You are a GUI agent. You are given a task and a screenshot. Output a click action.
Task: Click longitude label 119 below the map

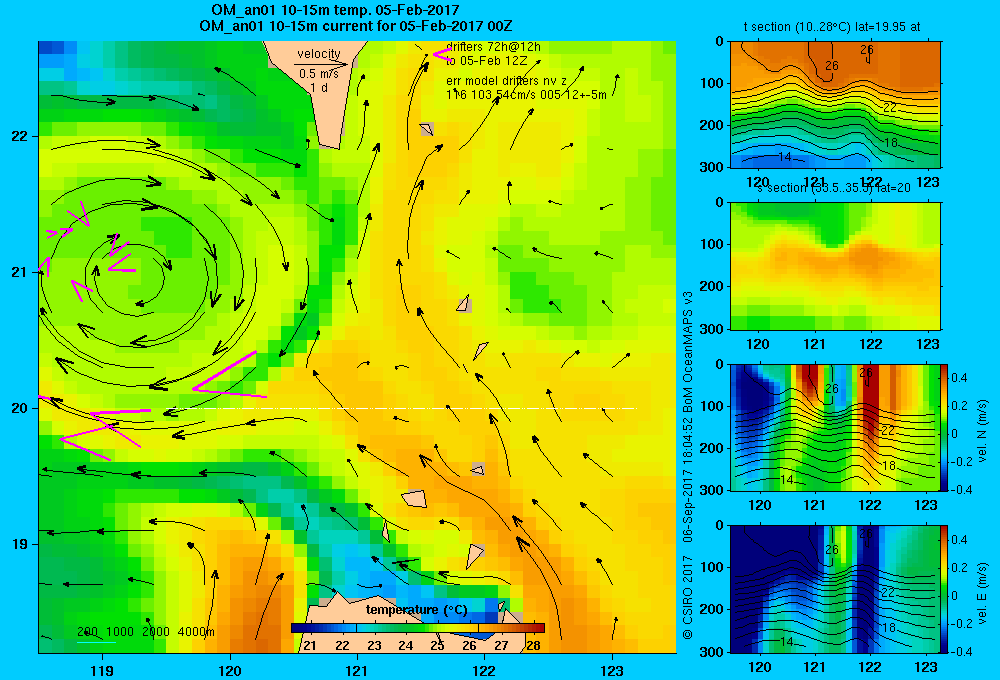pyautogui.click(x=102, y=670)
